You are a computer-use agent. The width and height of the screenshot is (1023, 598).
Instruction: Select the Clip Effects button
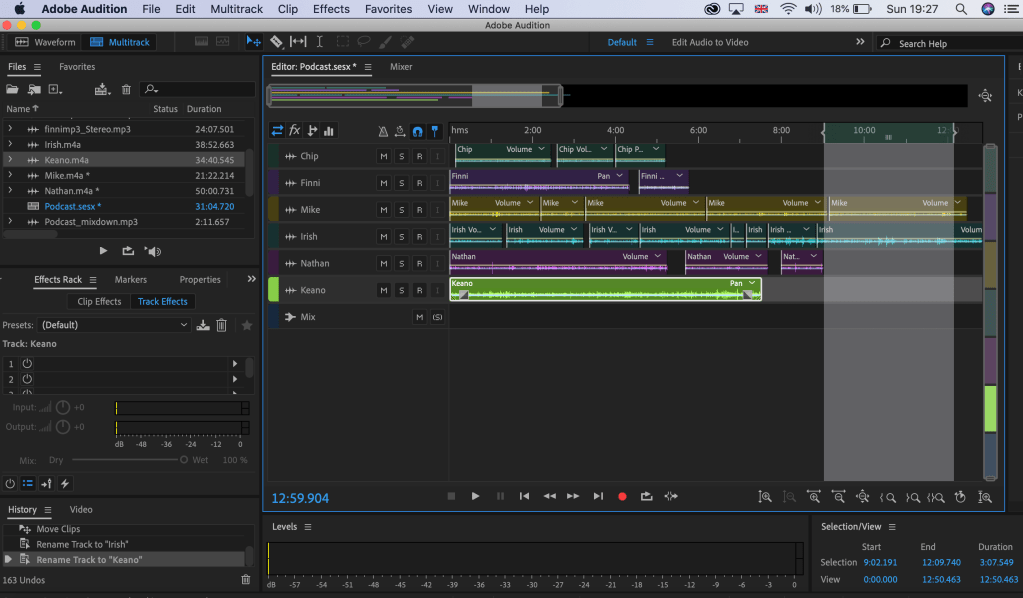click(x=99, y=301)
